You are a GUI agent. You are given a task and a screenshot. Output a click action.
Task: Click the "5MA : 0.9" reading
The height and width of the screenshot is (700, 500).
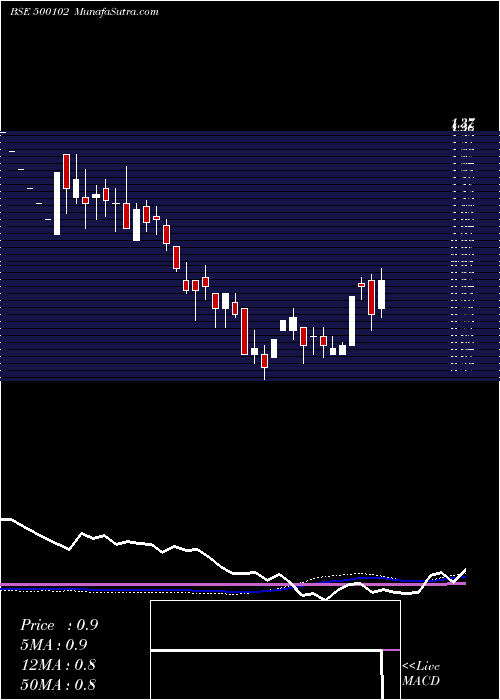click(x=54, y=645)
